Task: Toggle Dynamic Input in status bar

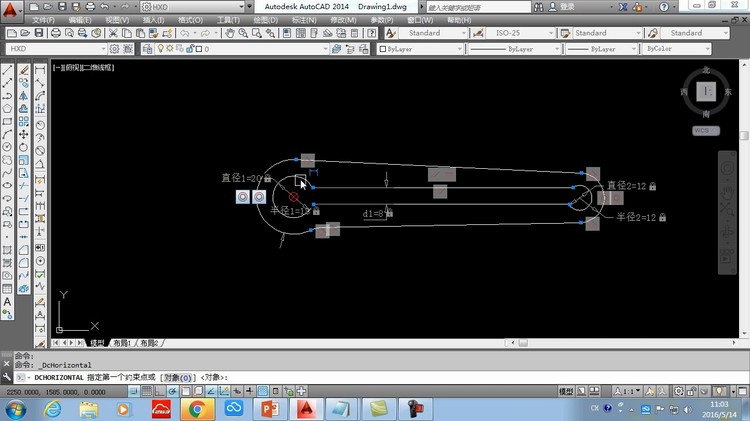Action: [x=237, y=391]
